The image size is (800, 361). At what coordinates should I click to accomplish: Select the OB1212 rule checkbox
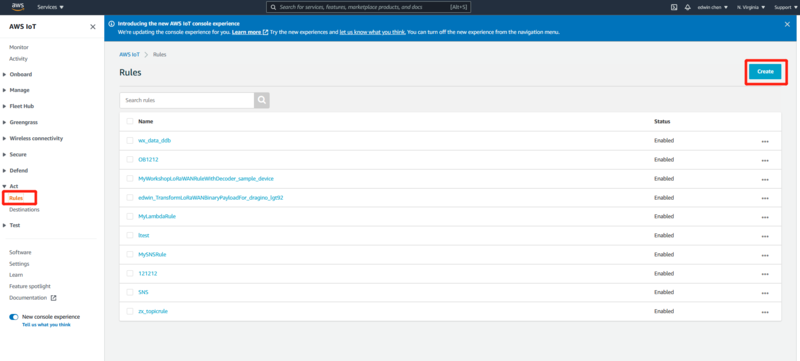coord(130,159)
